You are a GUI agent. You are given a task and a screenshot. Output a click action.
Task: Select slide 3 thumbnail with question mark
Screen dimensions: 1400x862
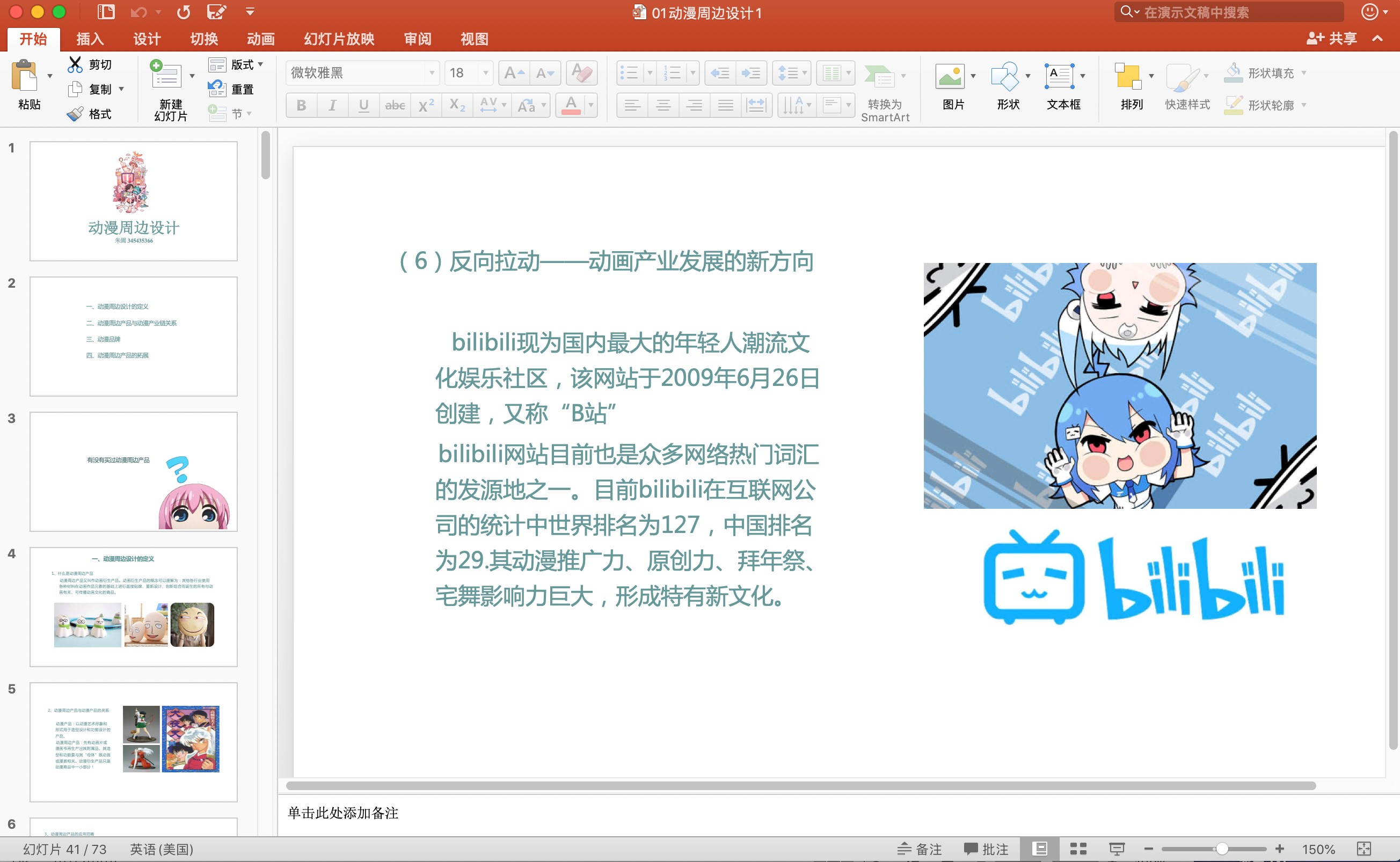133,471
